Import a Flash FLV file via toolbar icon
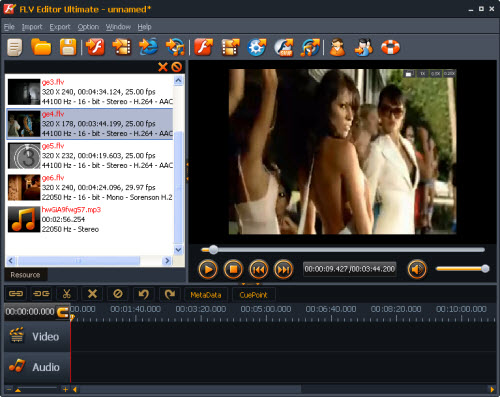Image resolution: width=500 pixels, height=397 pixels. [x=95, y=47]
